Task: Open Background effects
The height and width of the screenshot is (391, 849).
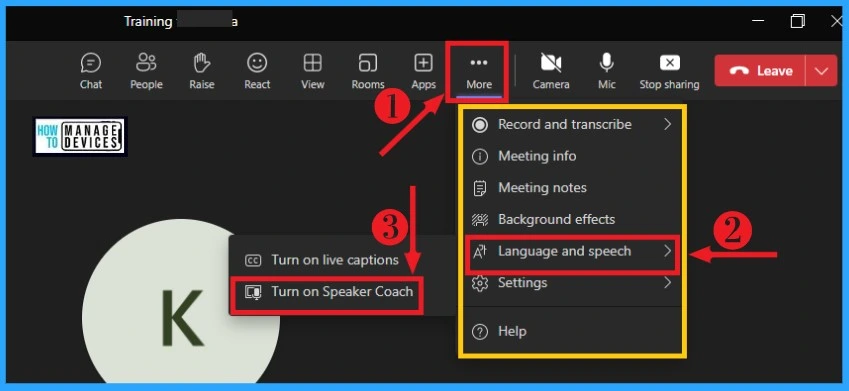Action: [573, 219]
